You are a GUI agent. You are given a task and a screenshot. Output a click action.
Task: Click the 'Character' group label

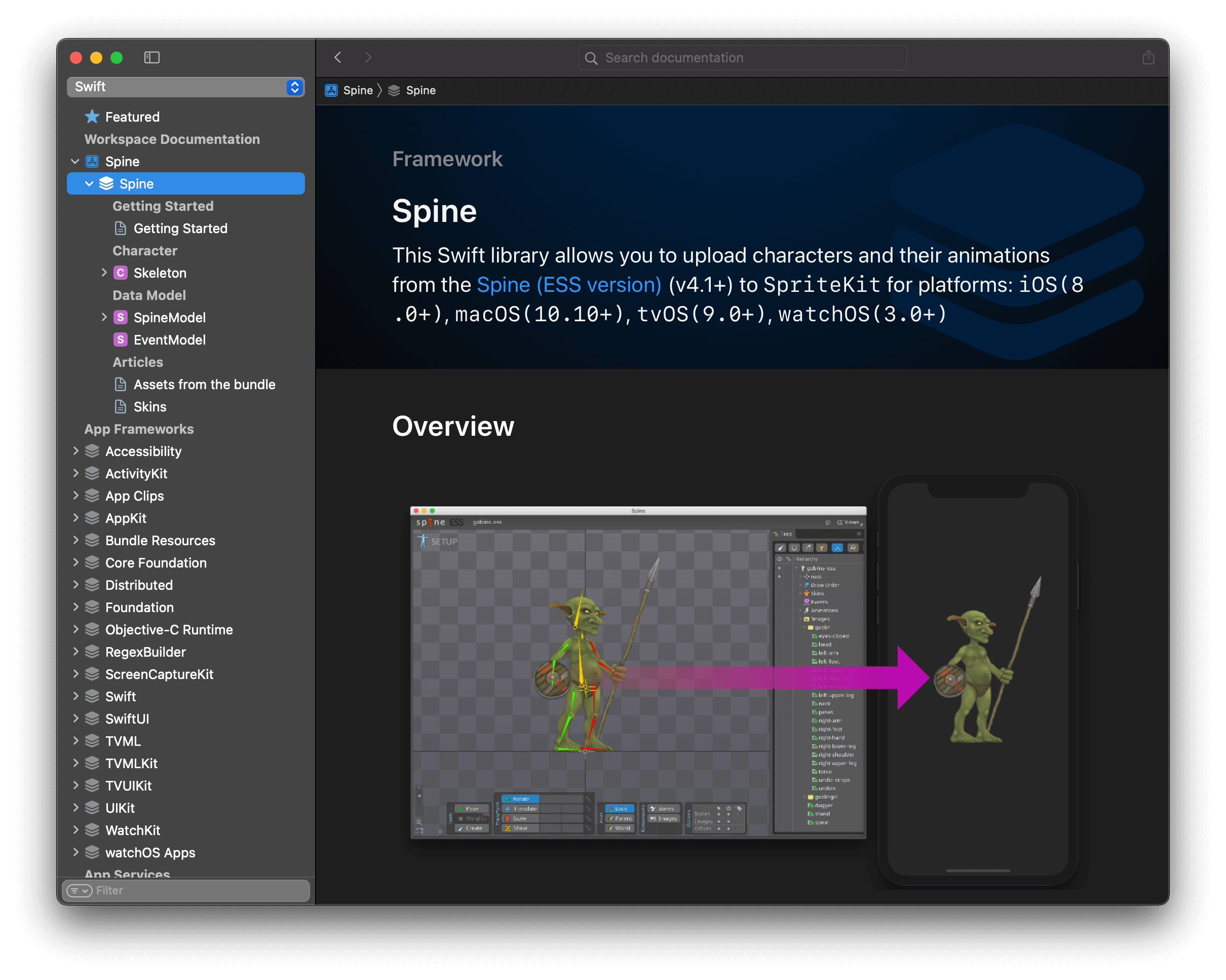tap(145, 251)
